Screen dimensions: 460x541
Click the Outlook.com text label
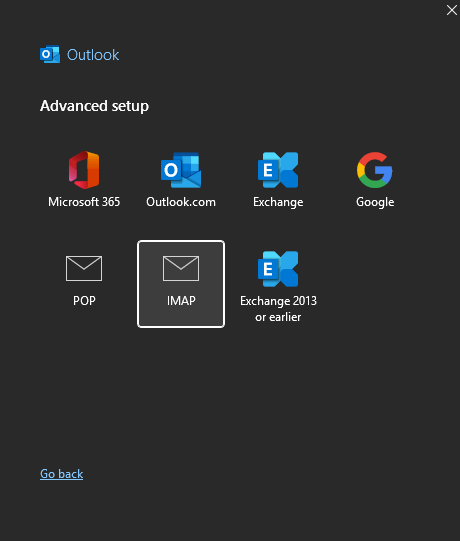click(x=181, y=202)
